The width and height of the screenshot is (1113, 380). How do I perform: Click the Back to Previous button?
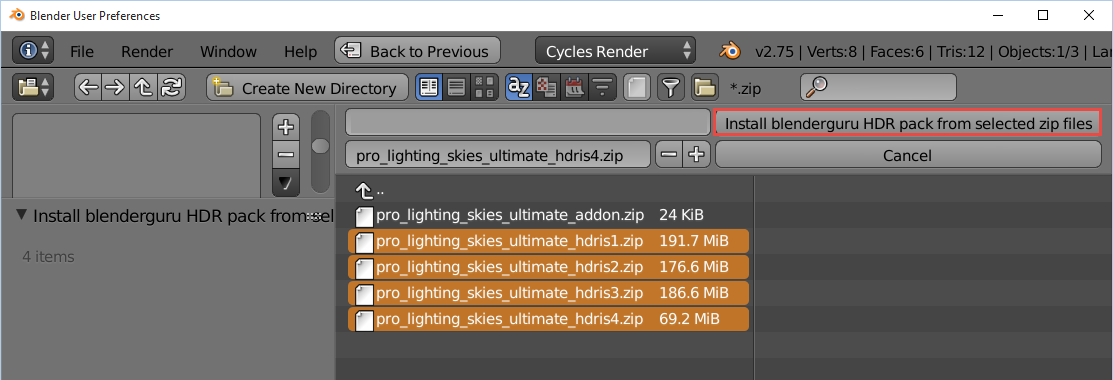click(417, 51)
